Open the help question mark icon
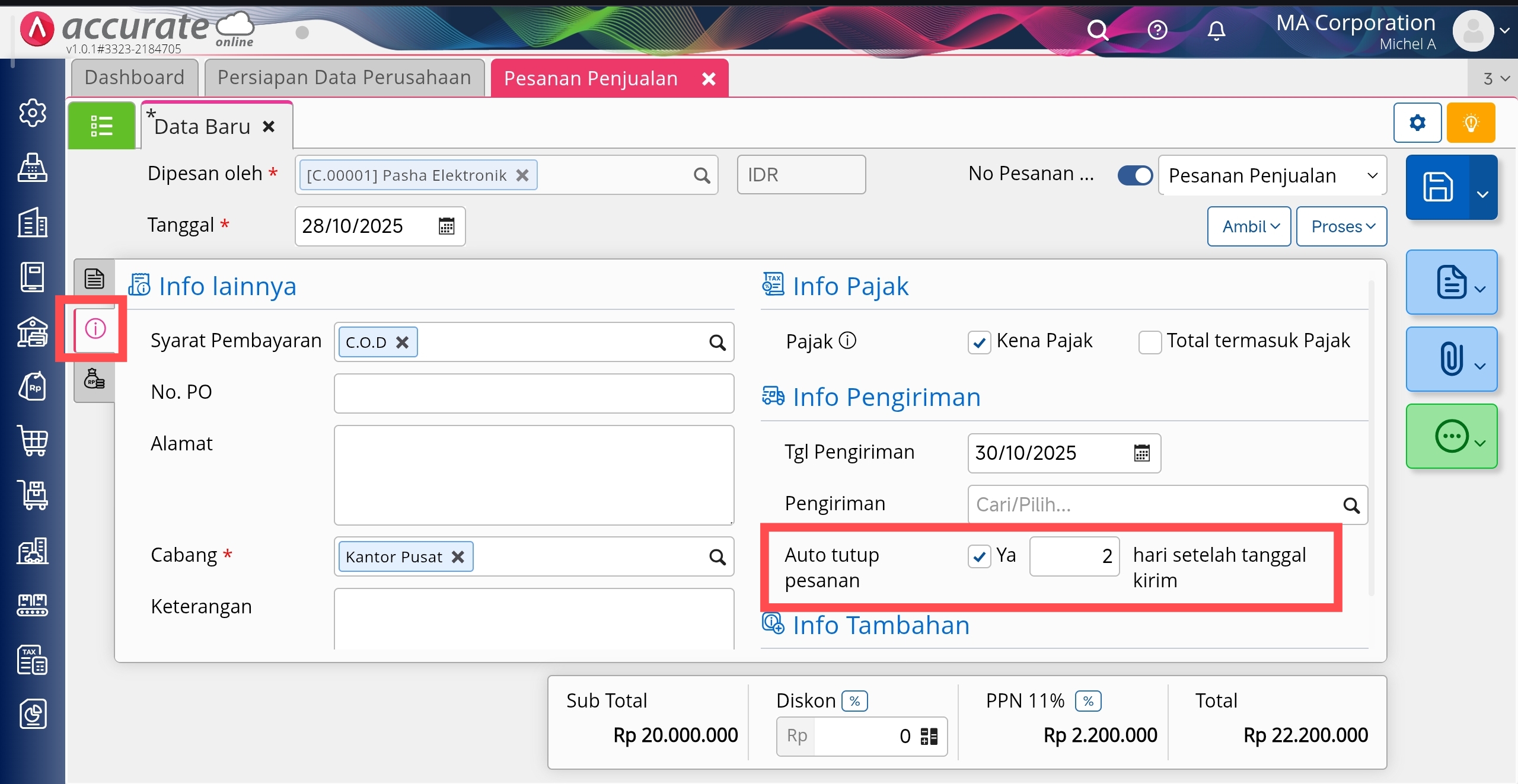 1157,30
